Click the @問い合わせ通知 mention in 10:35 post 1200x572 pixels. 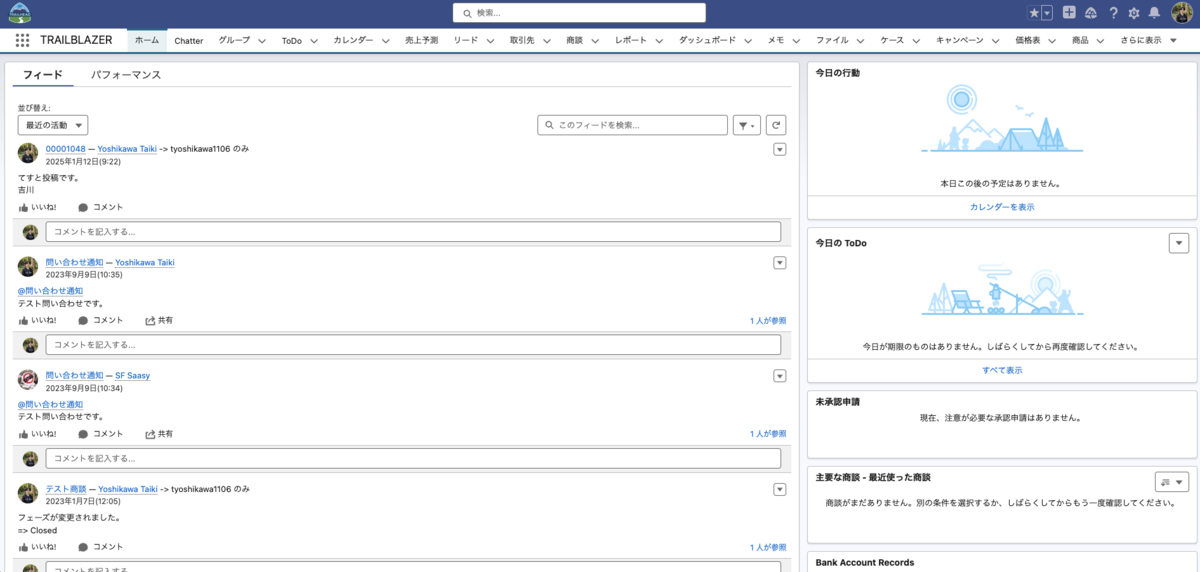(x=50, y=291)
